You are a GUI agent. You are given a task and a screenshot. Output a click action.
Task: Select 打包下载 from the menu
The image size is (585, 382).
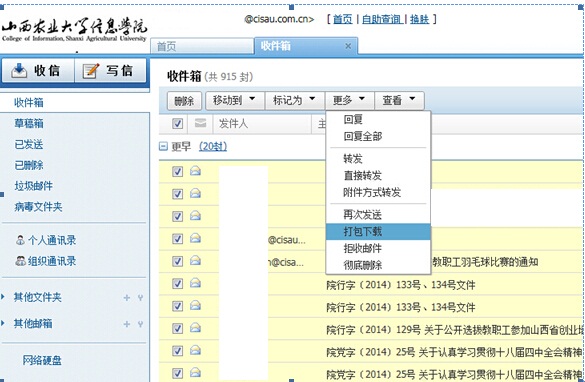pyautogui.click(x=378, y=231)
